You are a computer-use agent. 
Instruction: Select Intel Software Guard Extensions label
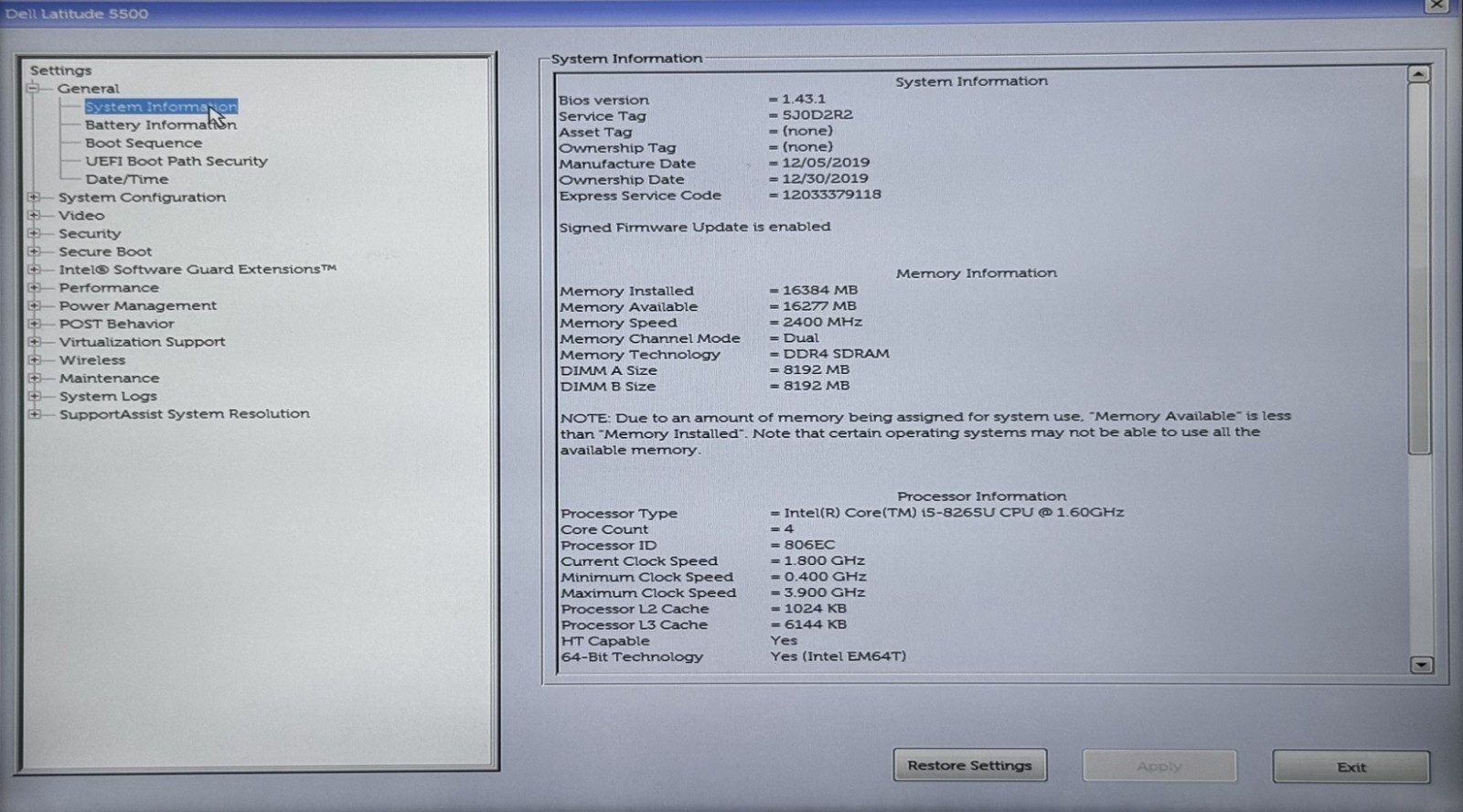point(198,270)
